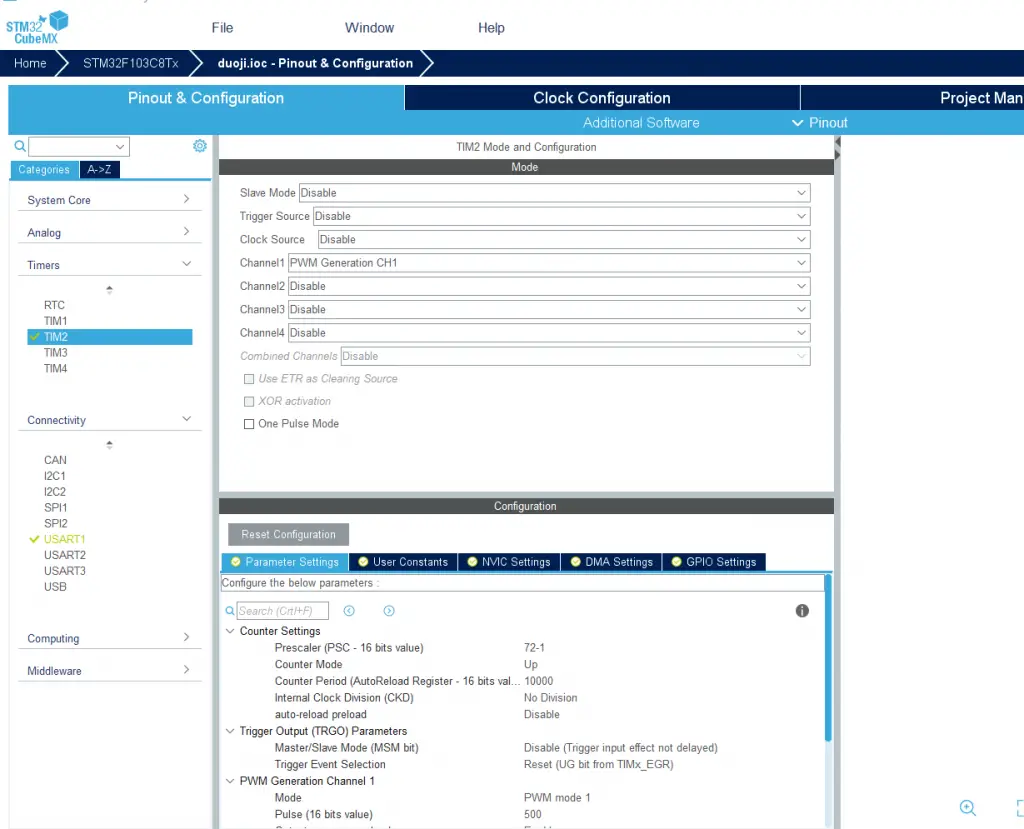This screenshot has height=829, width=1024.
Task: Click the parameter list vertical scrollbar
Action: coord(828,658)
